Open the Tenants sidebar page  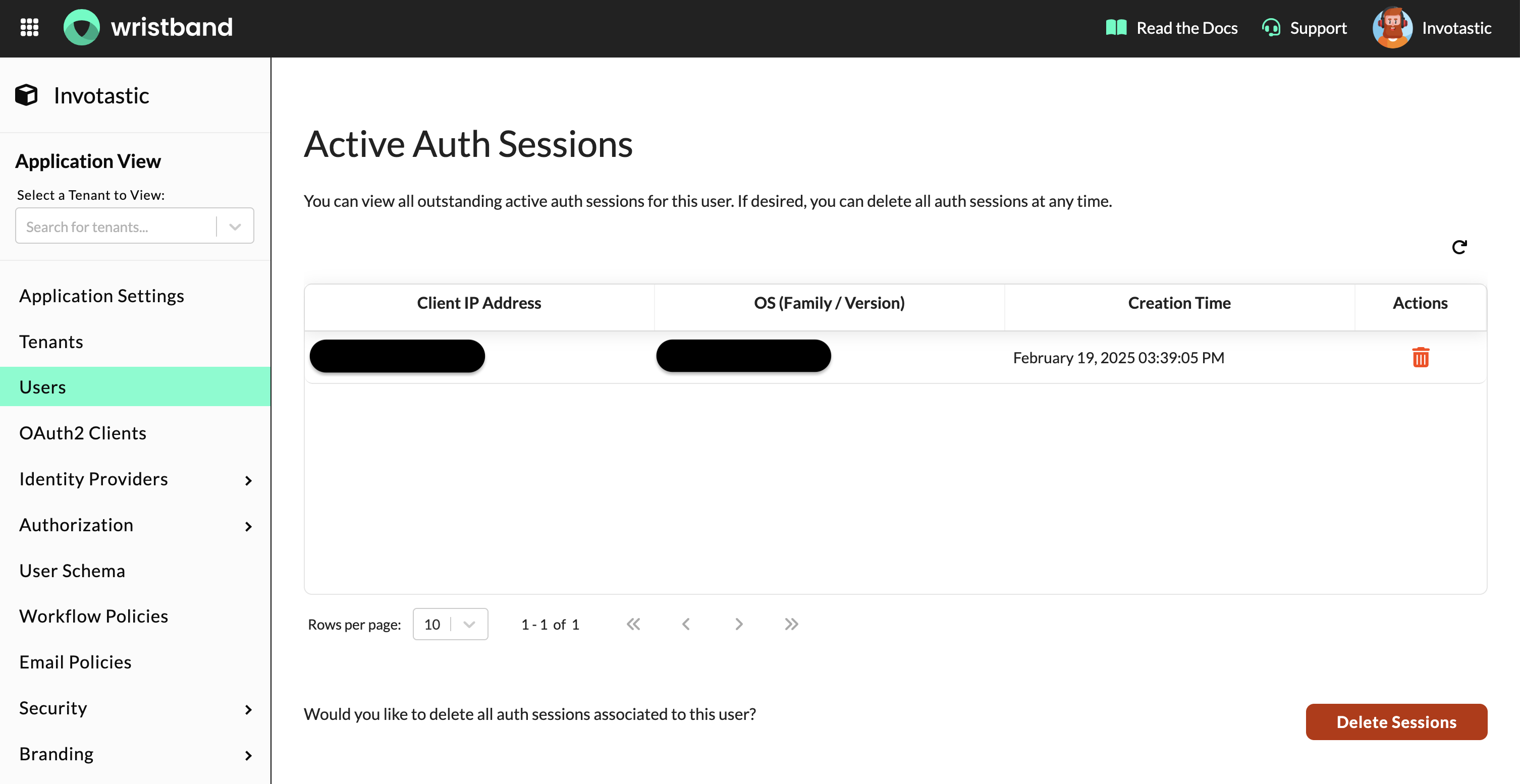coord(51,342)
